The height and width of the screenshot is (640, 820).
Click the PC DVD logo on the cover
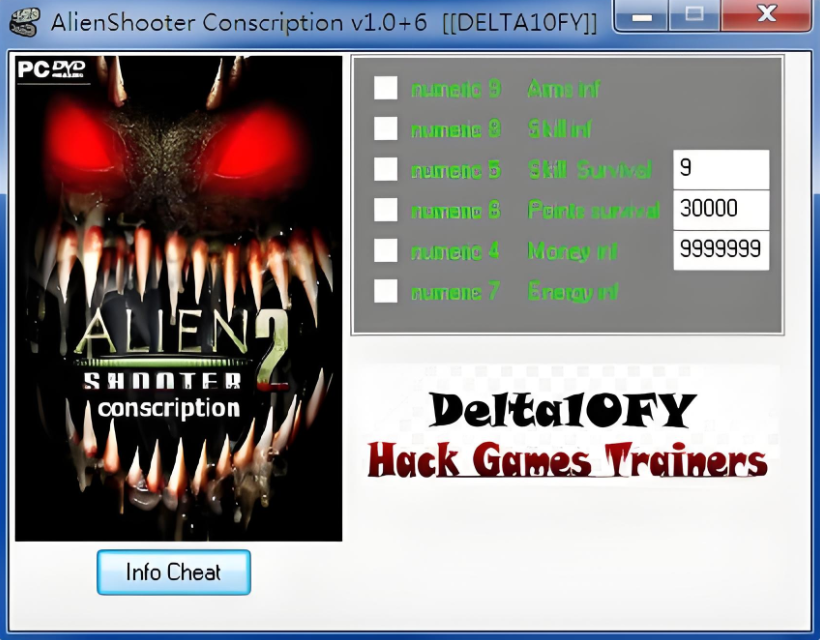point(52,71)
